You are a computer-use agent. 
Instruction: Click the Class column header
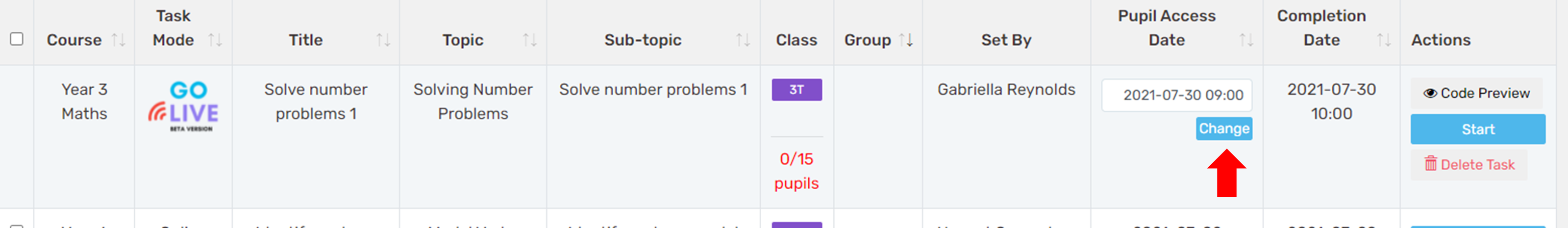796,40
